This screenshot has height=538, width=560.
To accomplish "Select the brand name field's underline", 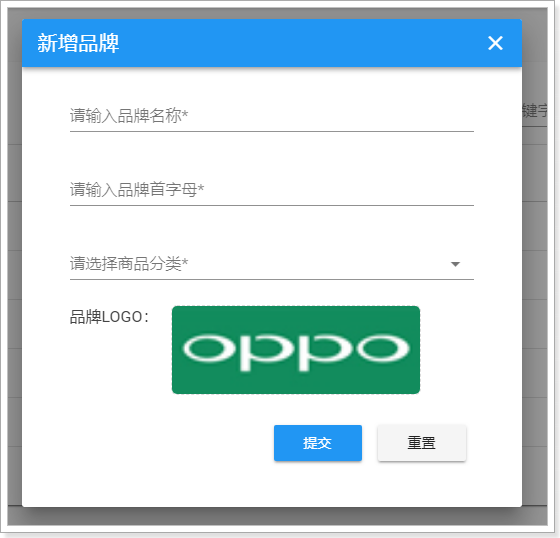I will point(272,131).
